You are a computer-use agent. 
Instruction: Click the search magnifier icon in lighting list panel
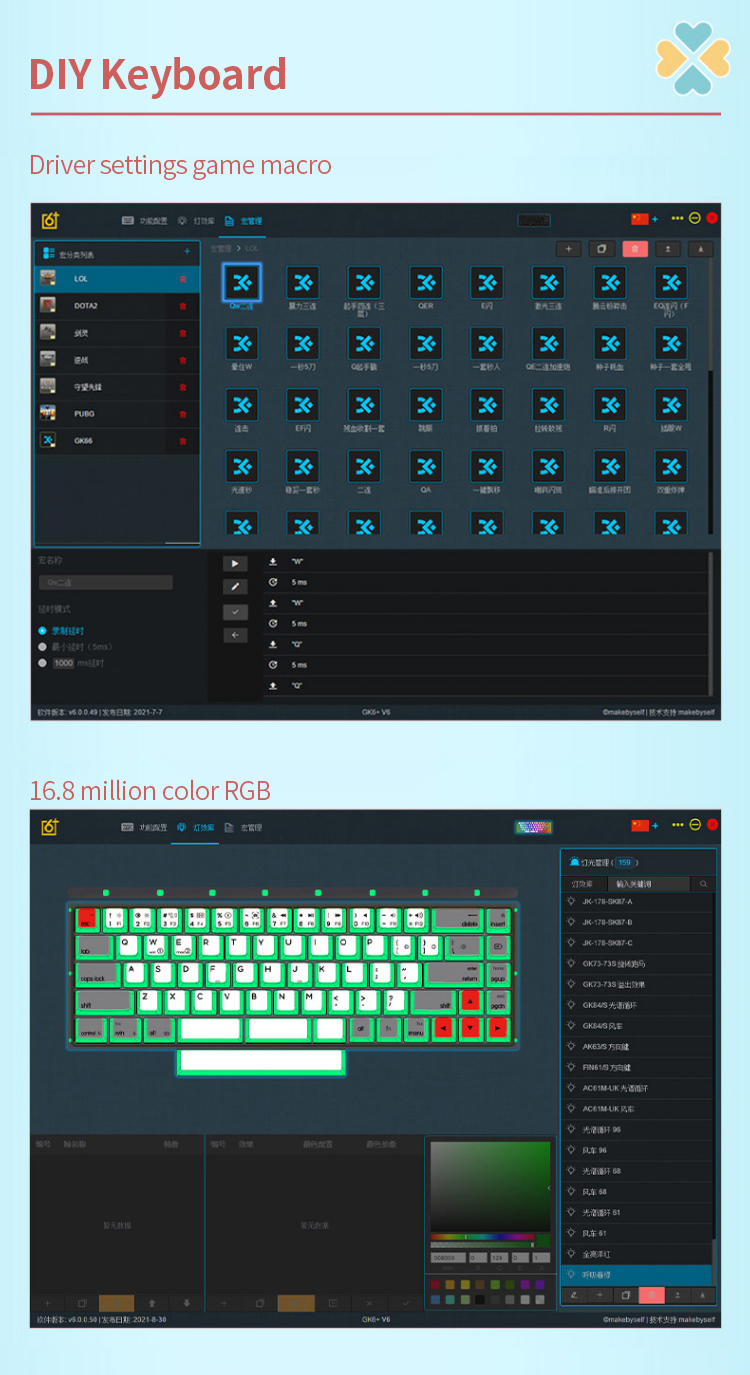[703, 884]
